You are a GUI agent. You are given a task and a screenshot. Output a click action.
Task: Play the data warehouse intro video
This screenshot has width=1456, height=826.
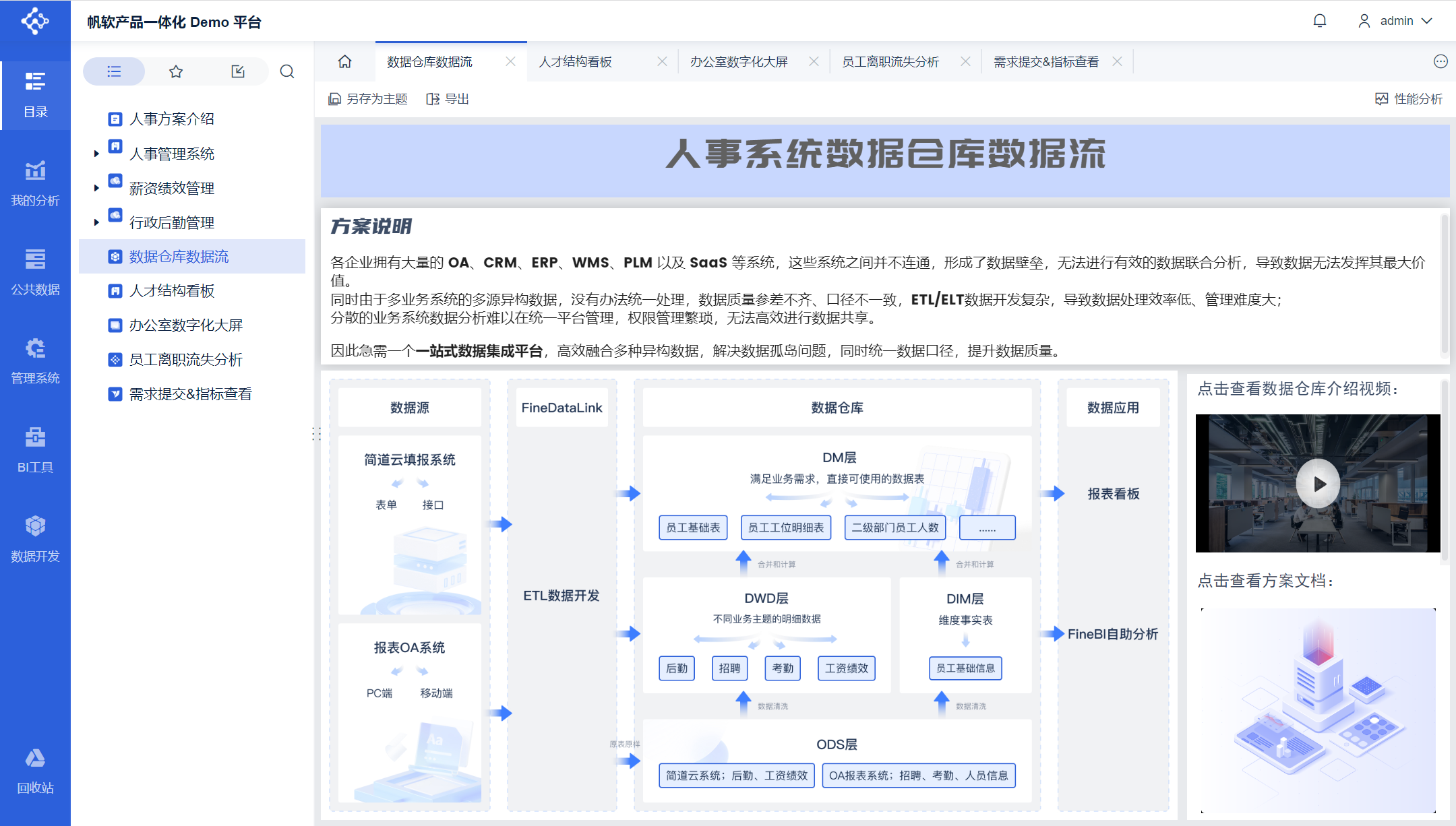coord(1318,484)
